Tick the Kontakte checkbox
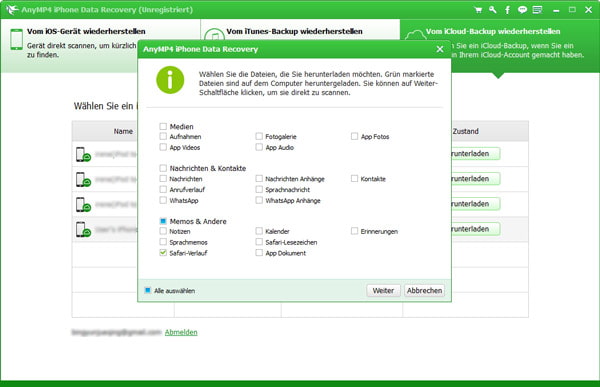The width and height of the screenshot is (600, 387). coord(354,178)
